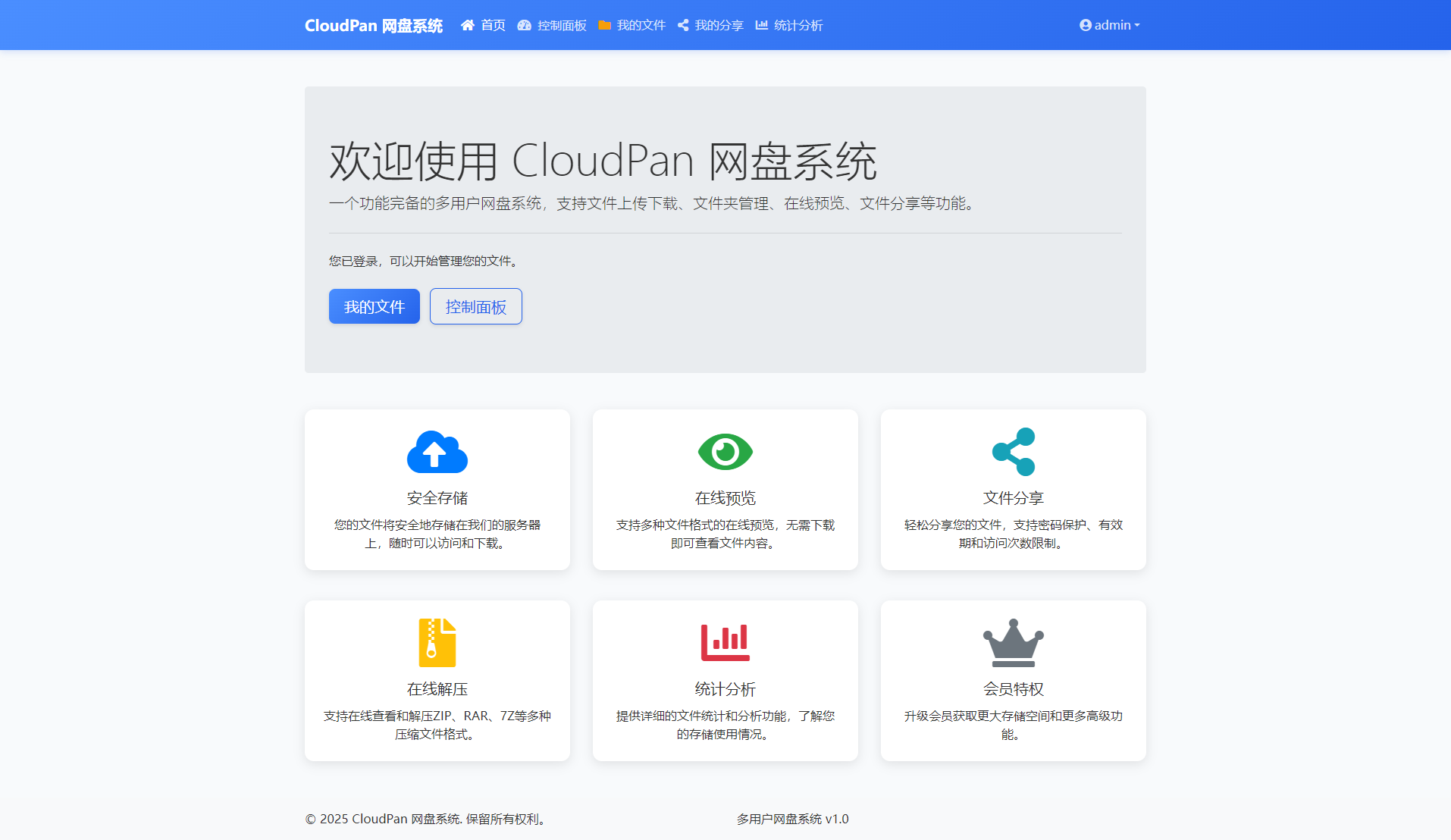Click the 在线解压 card title

437,689
